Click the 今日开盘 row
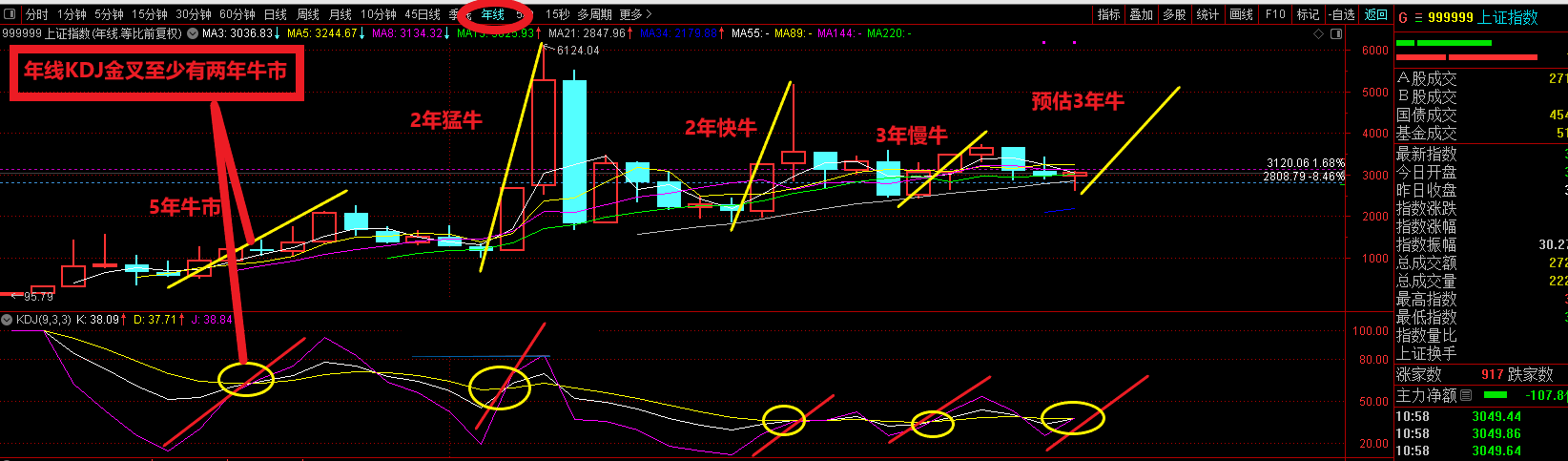 click(x=1481, y=172)
